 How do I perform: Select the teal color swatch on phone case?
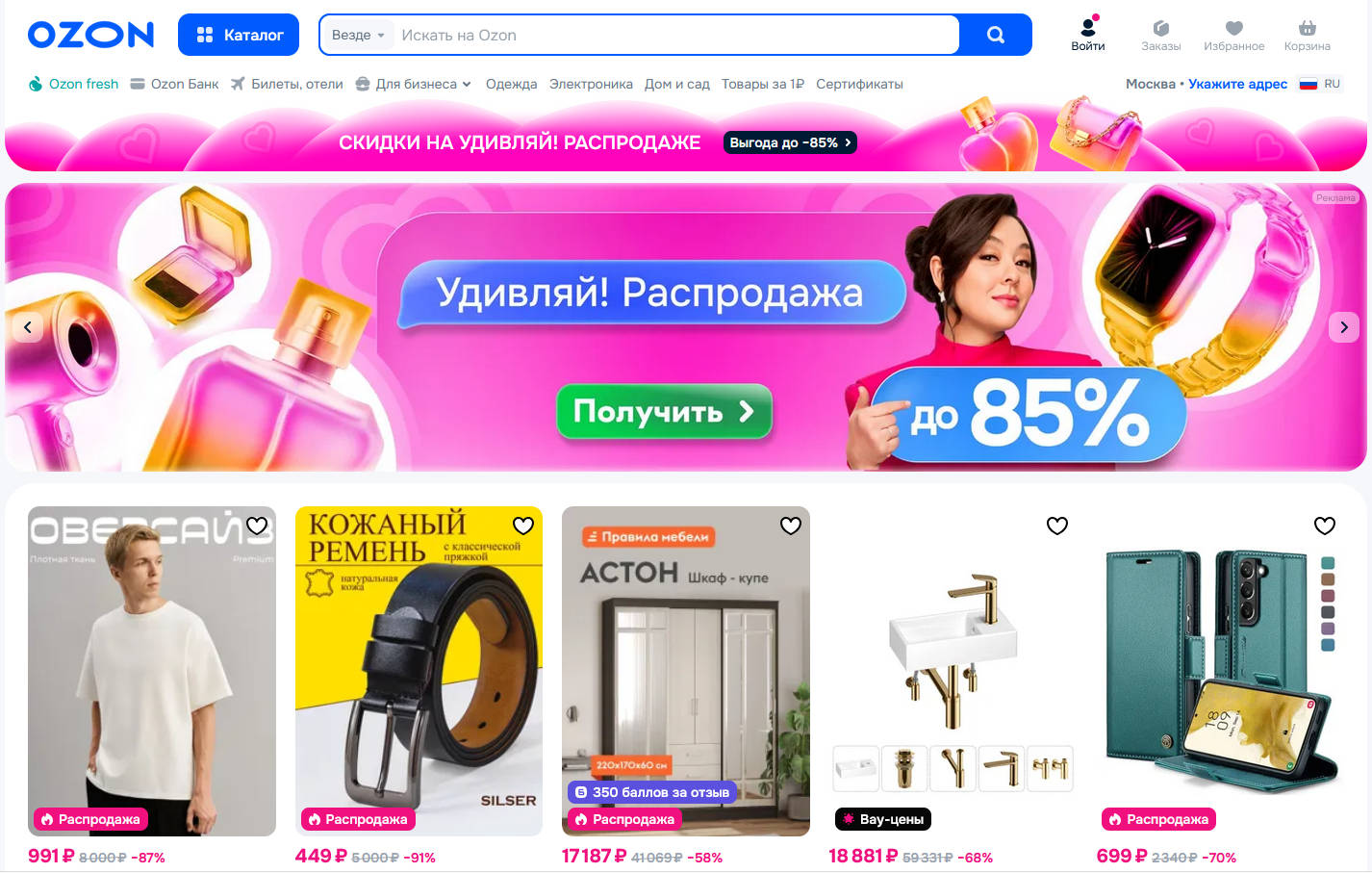point(1328,563)
